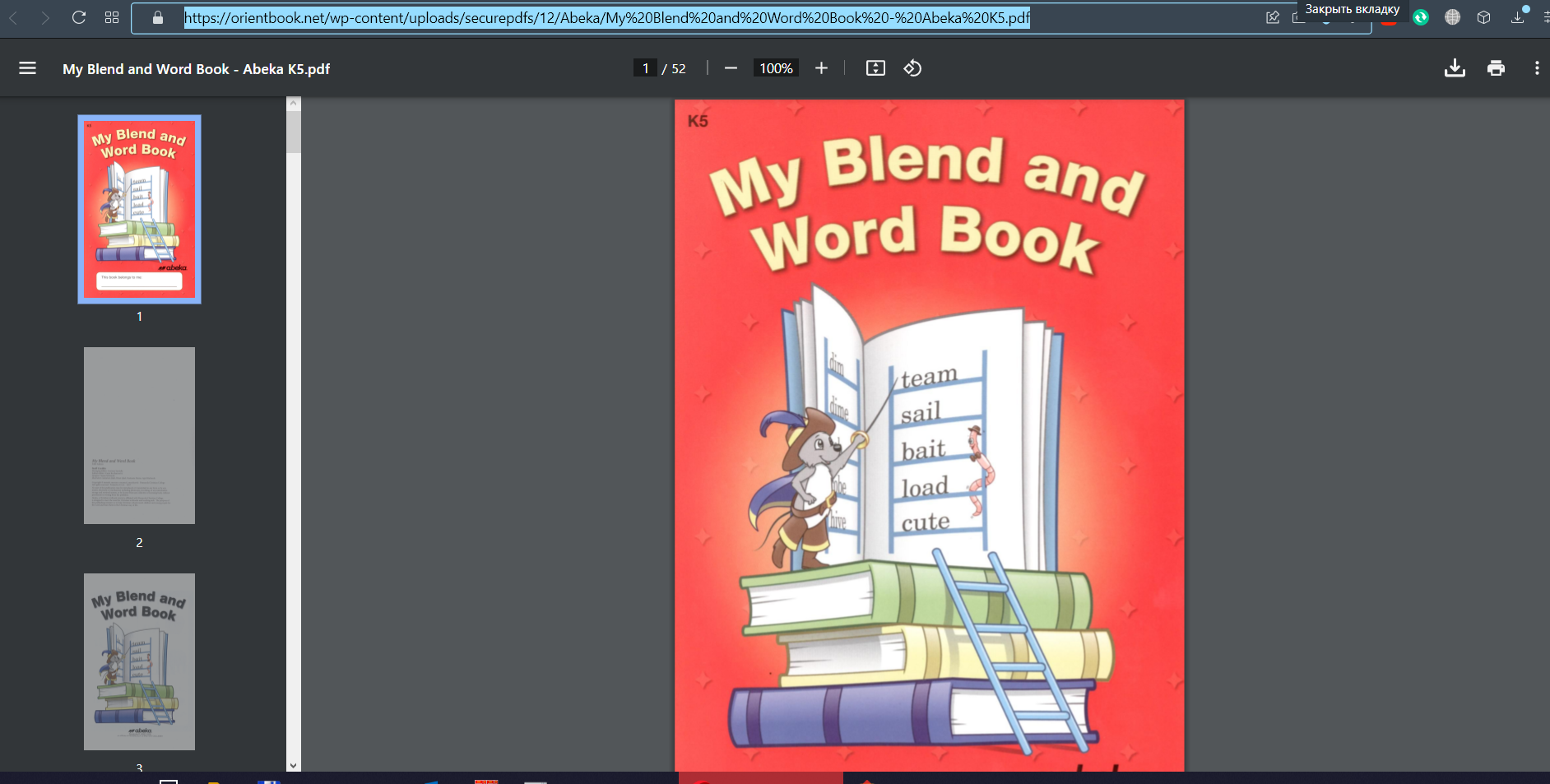Screen dimensions: 1550x784
Task: Click the thumbnail panel scroll up arrow
Action: point(294,104)
